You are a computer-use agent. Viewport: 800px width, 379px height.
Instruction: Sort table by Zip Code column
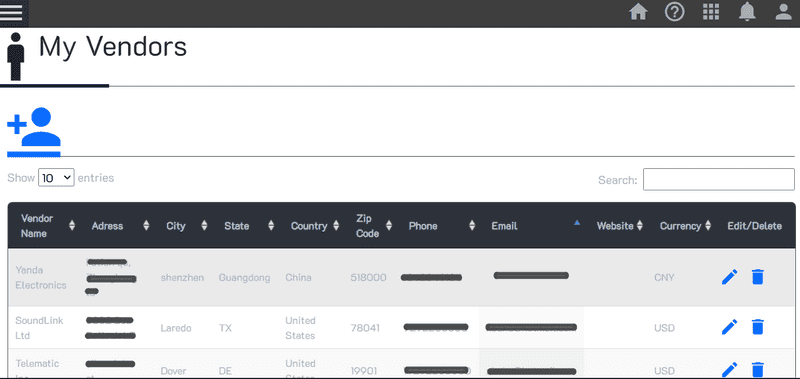click(x=373, y=225)
